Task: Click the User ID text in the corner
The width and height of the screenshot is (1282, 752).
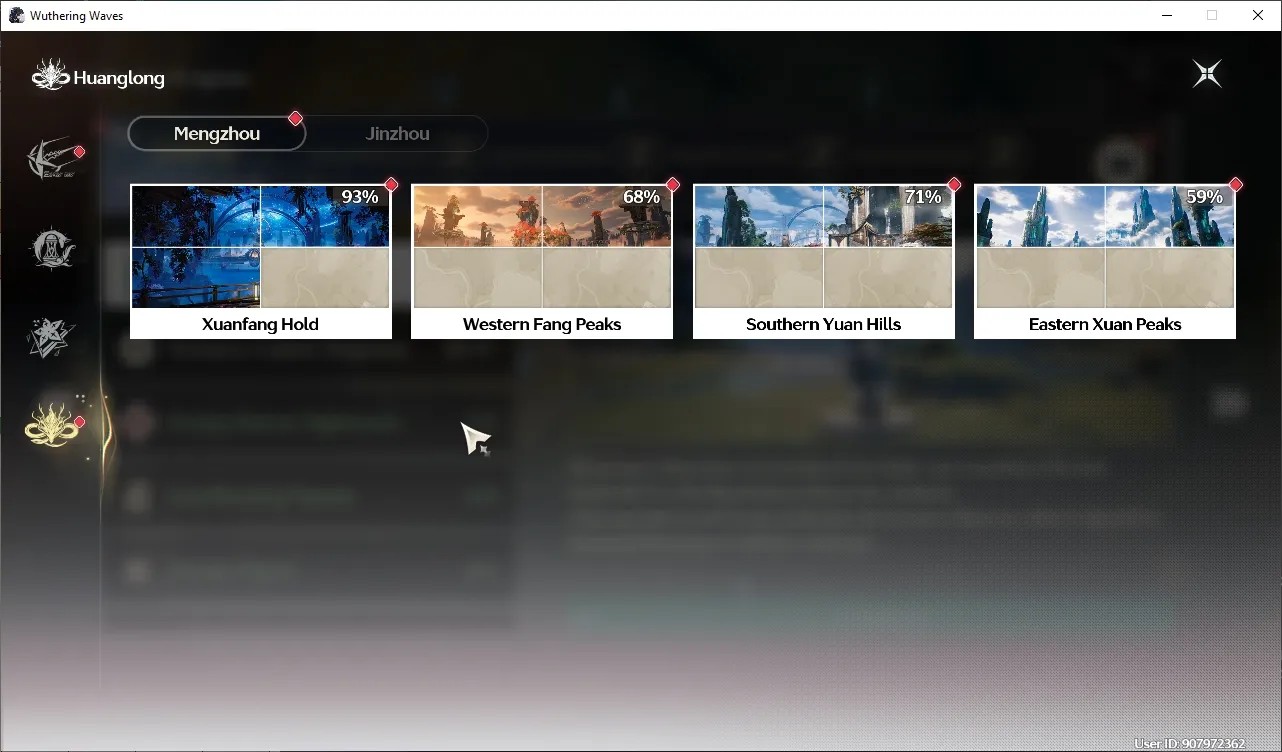Action: point(1190,744)
